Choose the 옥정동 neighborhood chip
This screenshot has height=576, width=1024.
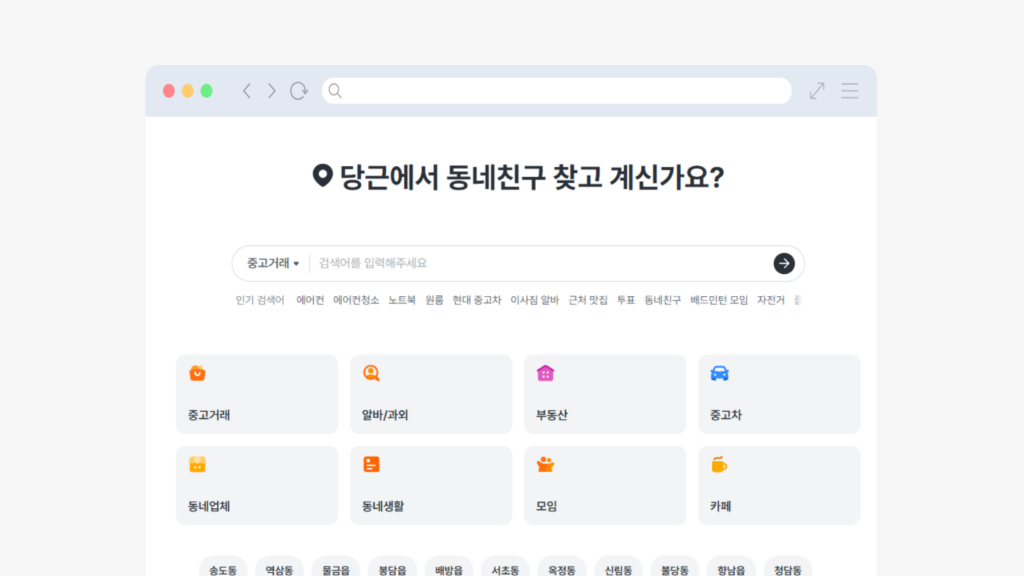coord(562,568)
